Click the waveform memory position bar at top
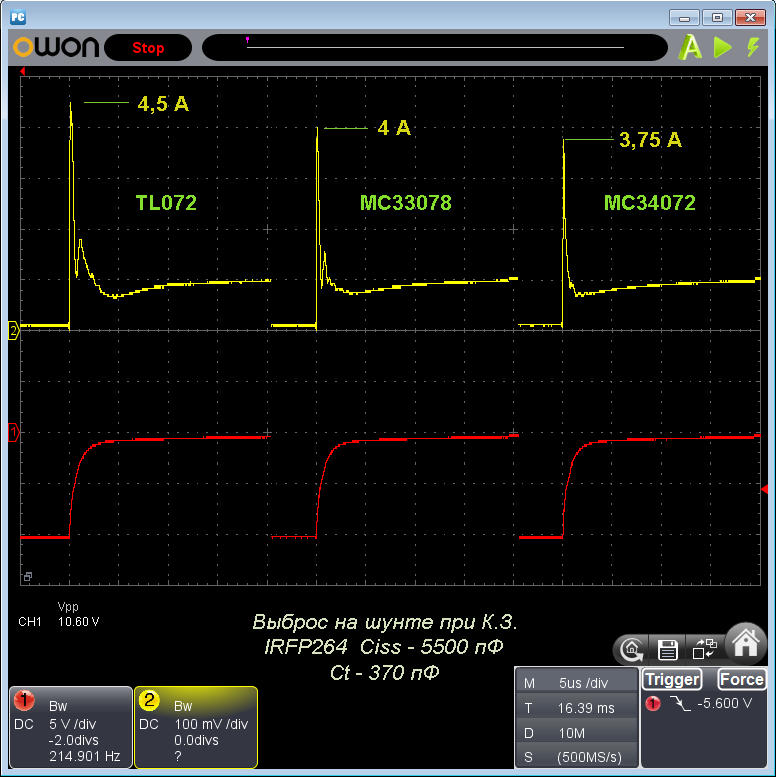 point(434,47)
